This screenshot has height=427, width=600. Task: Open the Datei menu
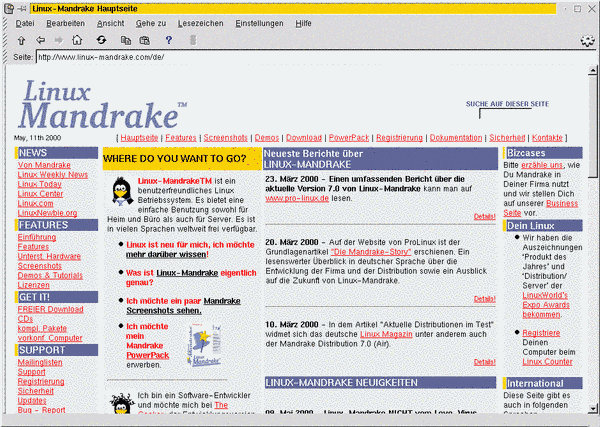25,22
